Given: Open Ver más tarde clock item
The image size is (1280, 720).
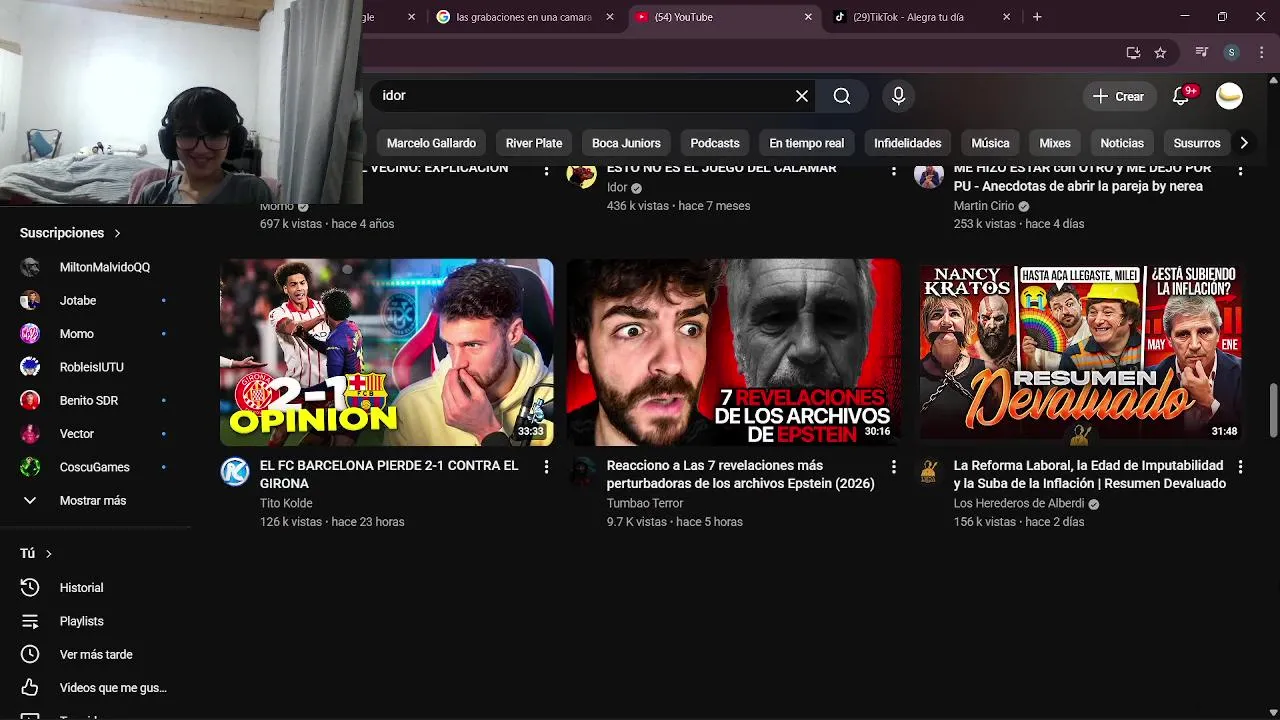Looking at the screenshot, I should point(95,654).
